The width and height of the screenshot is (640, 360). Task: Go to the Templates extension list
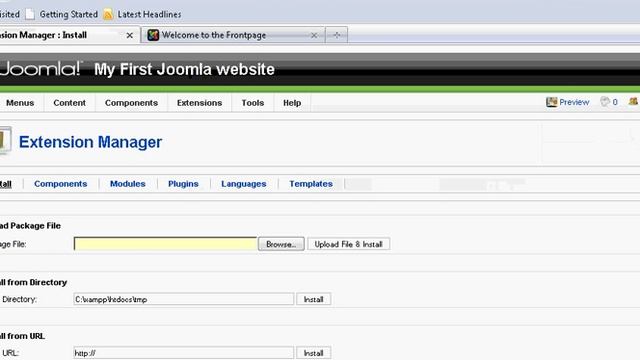(x=311, y=184)
